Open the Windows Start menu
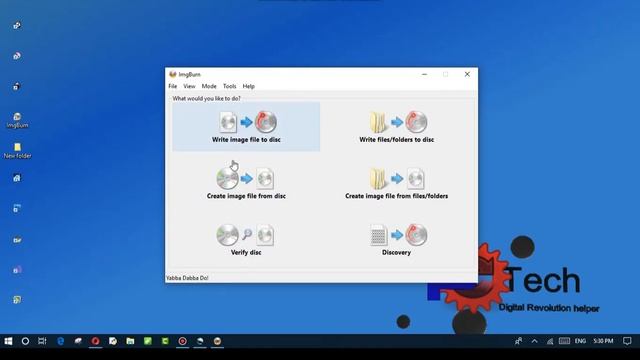The image size is (640, 360). tap(8, 341)
